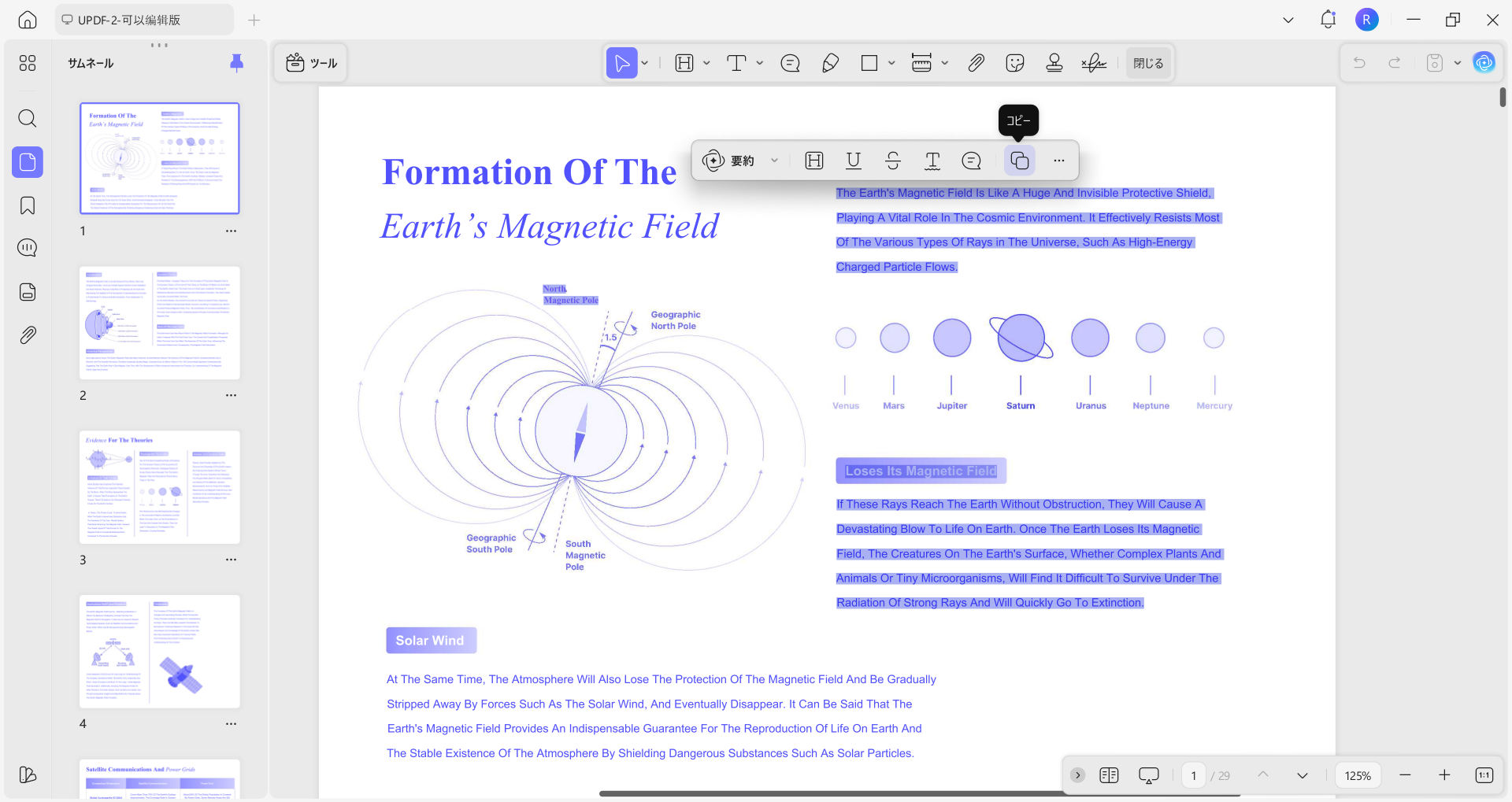Redo the last action

click(1395, 63)
